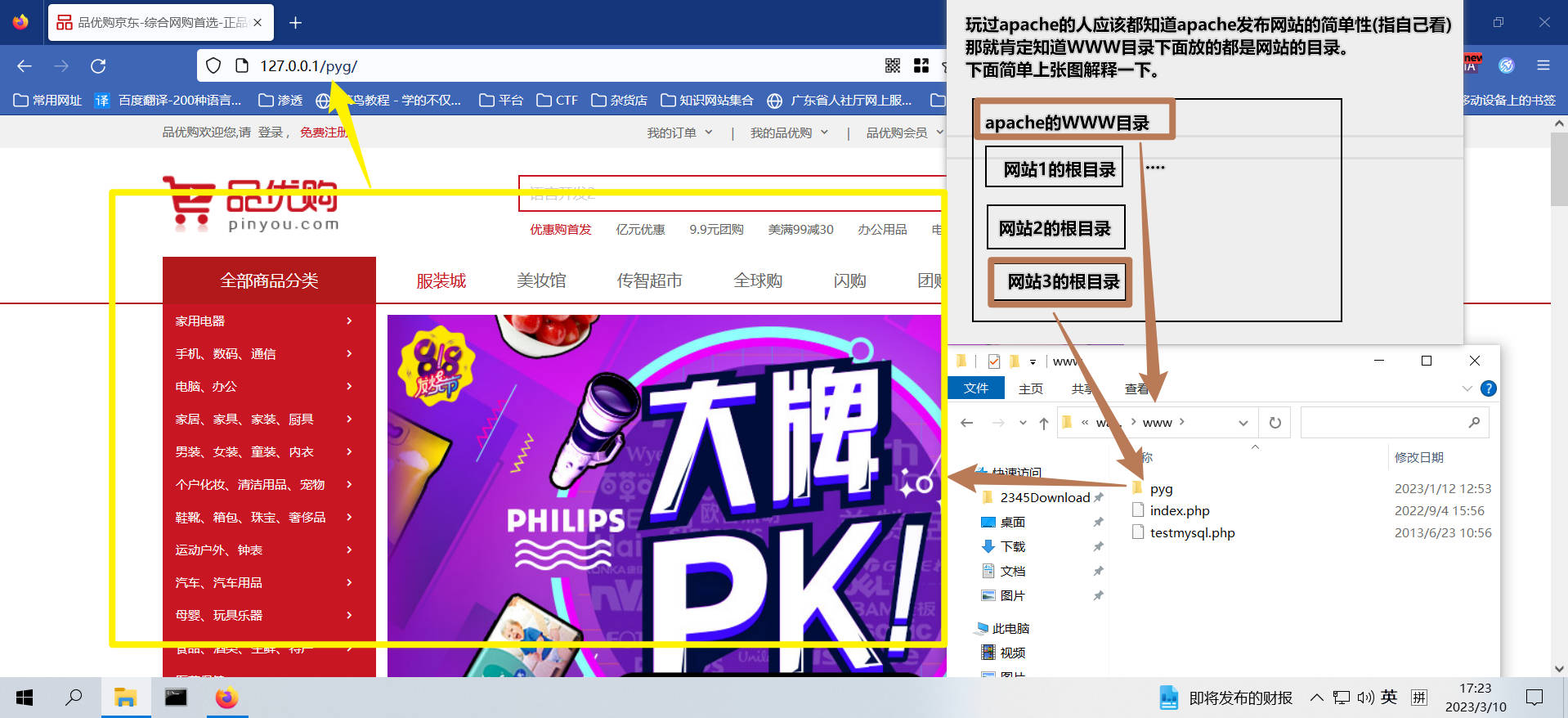The width and height of the screenshot is (1568, 718).
Task: Open 男装、女装、童装、内衣 category
Action: tap(269, 452)
